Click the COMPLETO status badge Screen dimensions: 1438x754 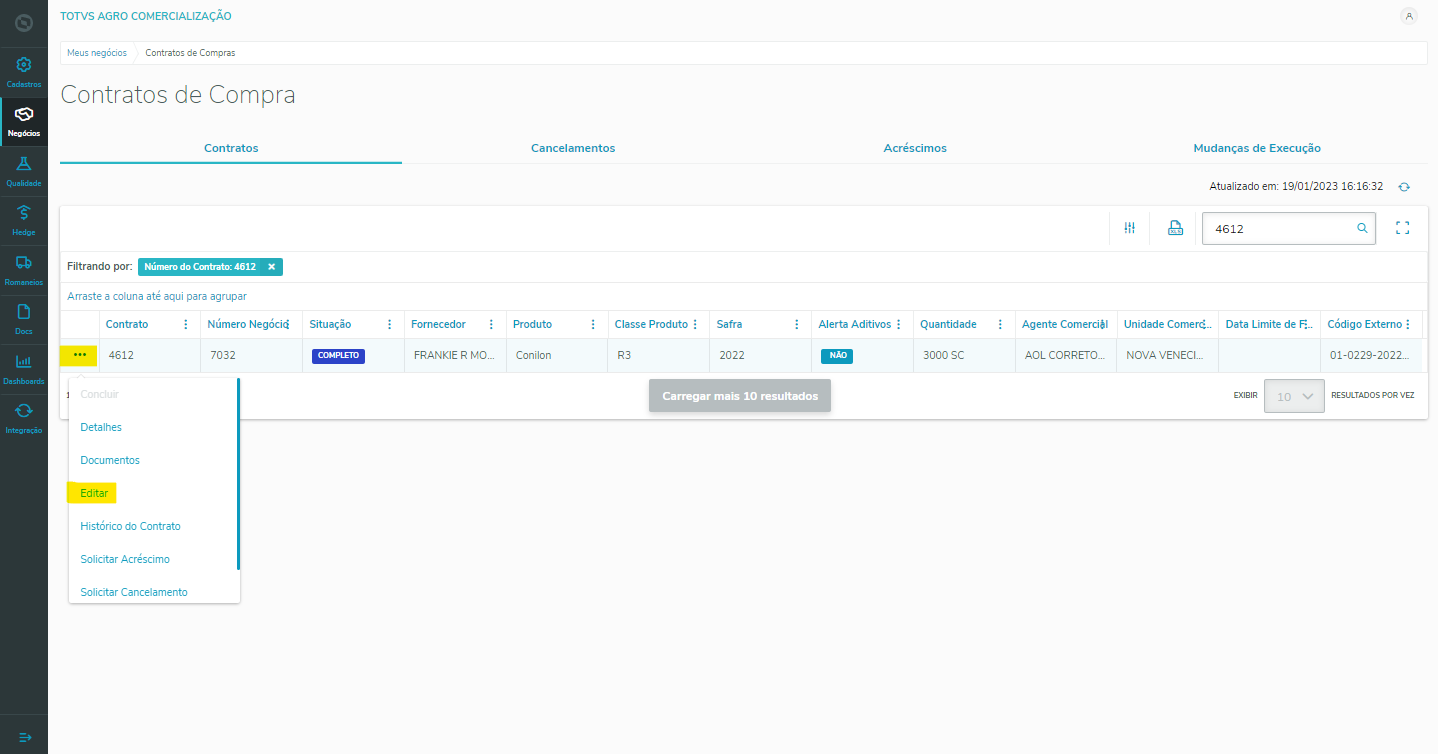338,355
